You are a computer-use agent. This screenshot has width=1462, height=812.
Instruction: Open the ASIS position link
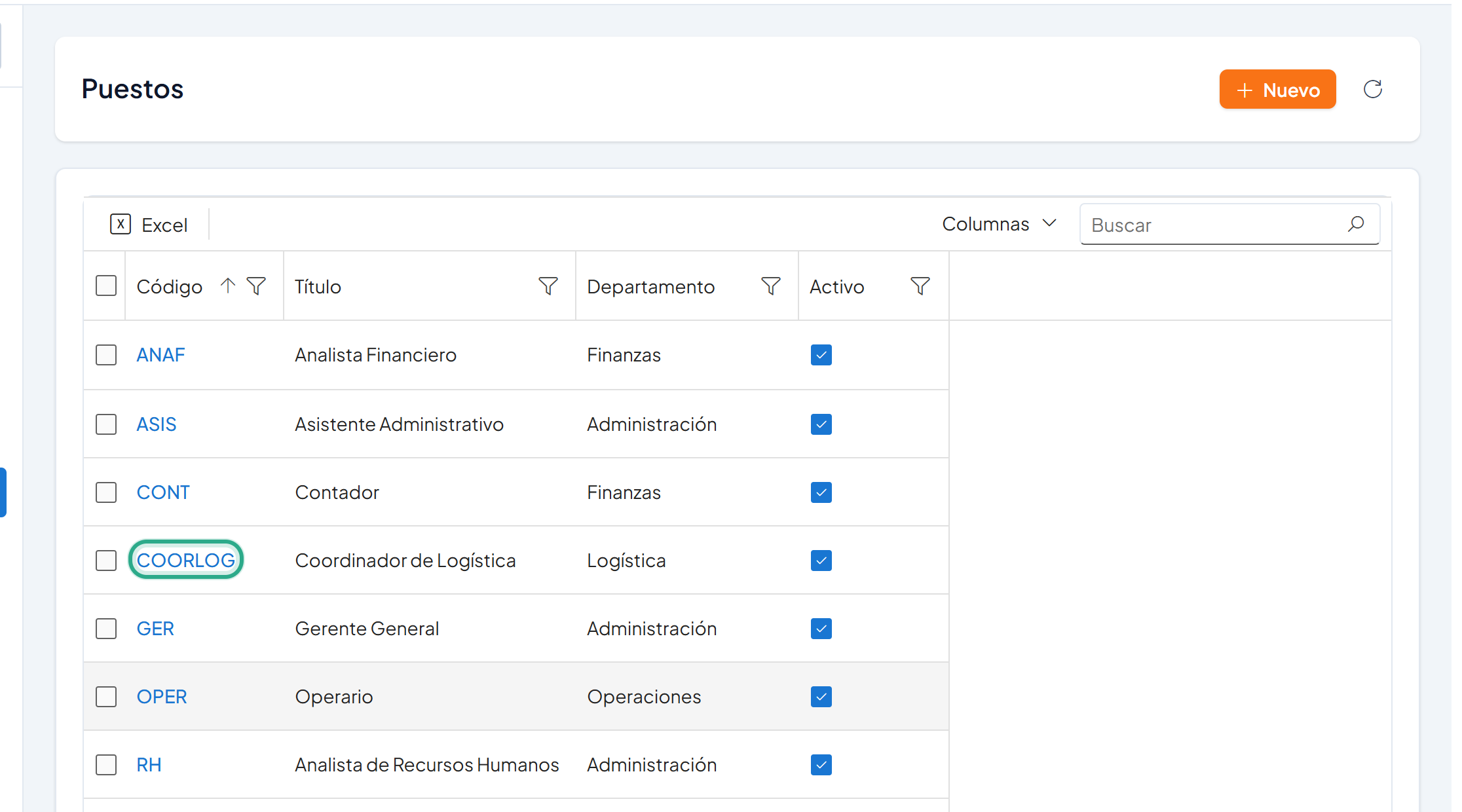pyautogui.click(x=157, y=424)
